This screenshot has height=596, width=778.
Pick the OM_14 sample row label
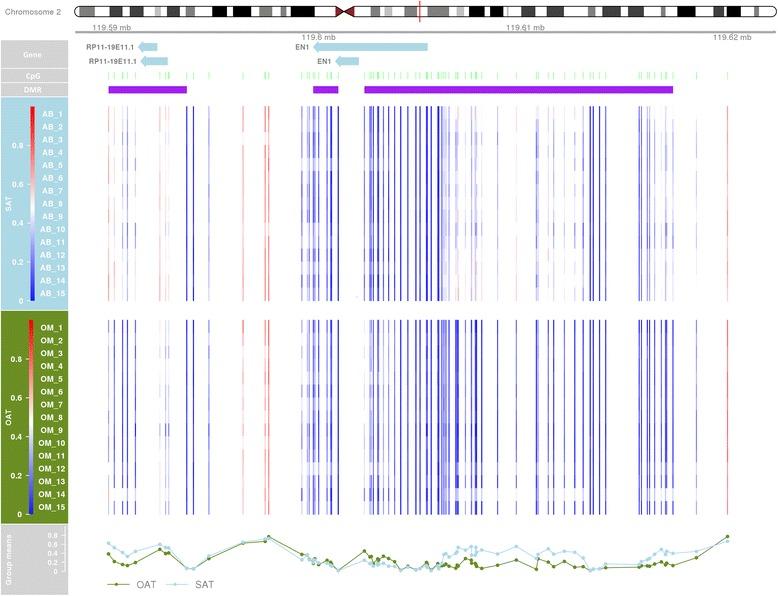pyautogui.click(x=52, y=494)
